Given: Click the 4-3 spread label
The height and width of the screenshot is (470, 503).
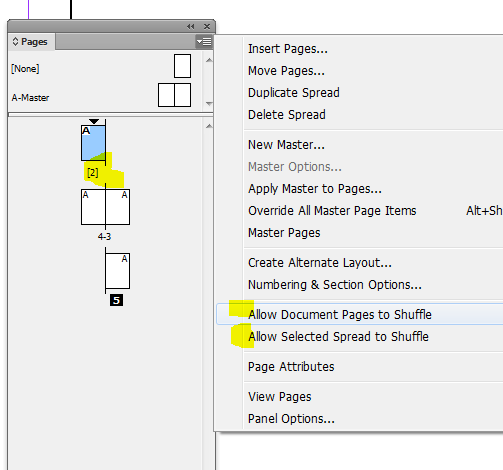Looking at the screenshot, I should point(104,237).
